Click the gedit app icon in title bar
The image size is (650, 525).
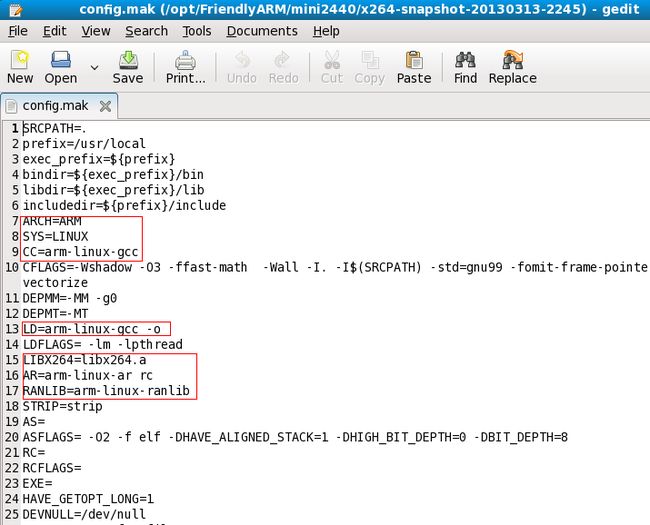click(16, 9)
